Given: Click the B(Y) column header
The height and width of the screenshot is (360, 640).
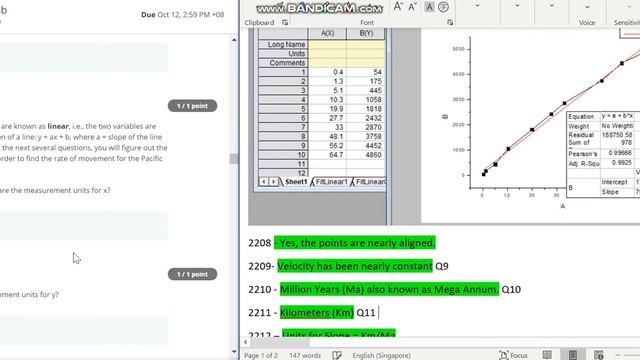Looking at the screenshot, I should [366, 33].
